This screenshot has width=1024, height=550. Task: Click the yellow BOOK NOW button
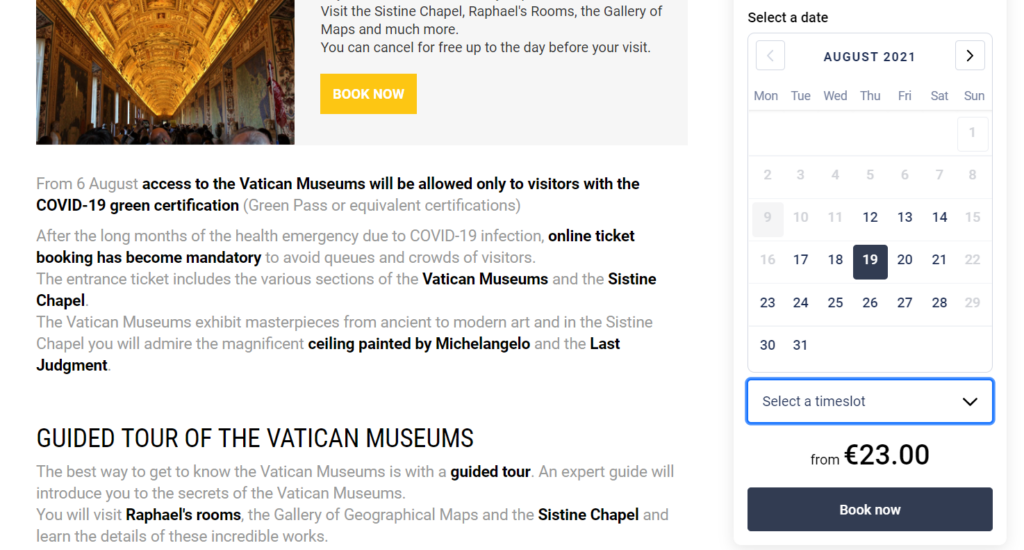pos(368,94)
